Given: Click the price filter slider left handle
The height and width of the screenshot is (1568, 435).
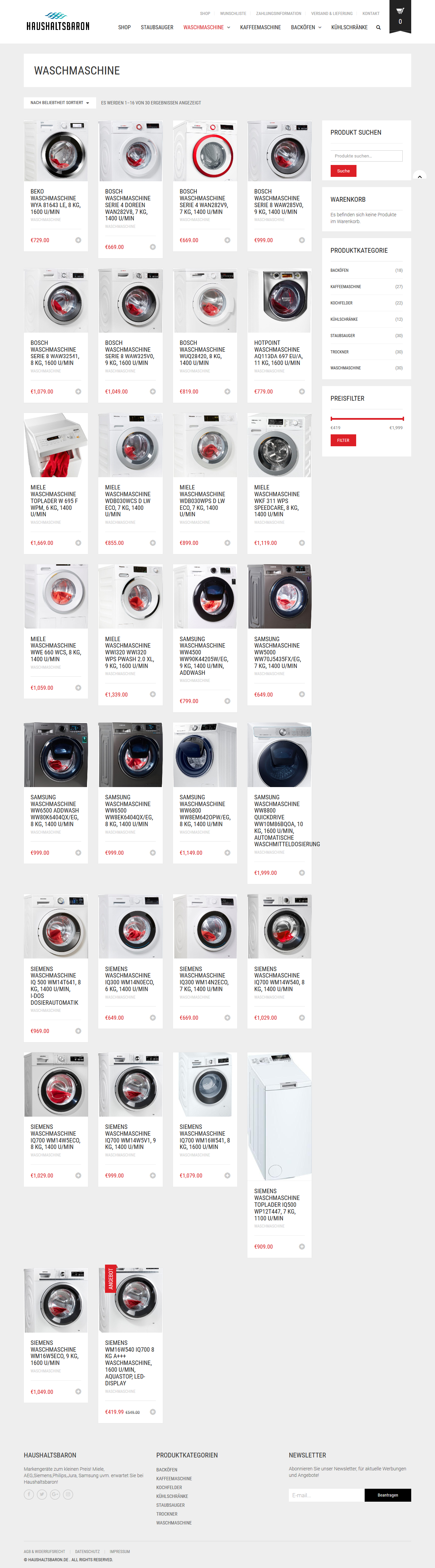Looking at the screenshot, I should (x=332, y=419).
